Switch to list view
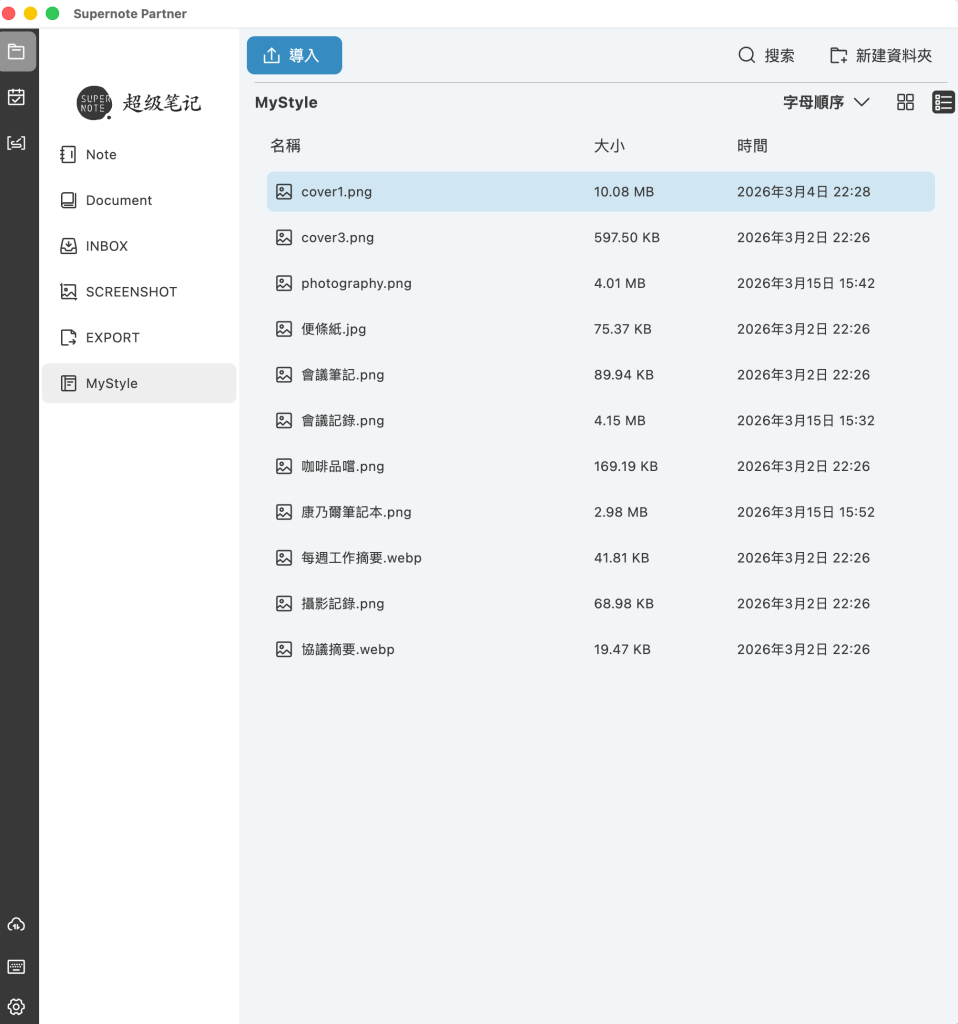Image resolution: width=958 pixels, height=1024 pixels. [943, 102]
